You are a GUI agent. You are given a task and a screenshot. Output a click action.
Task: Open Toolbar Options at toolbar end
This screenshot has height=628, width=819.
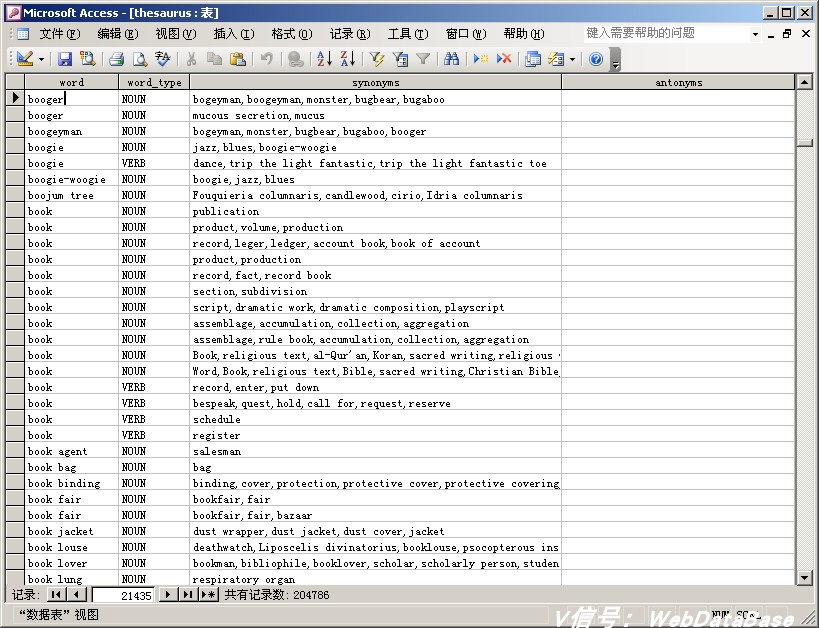tap(615, 59)
